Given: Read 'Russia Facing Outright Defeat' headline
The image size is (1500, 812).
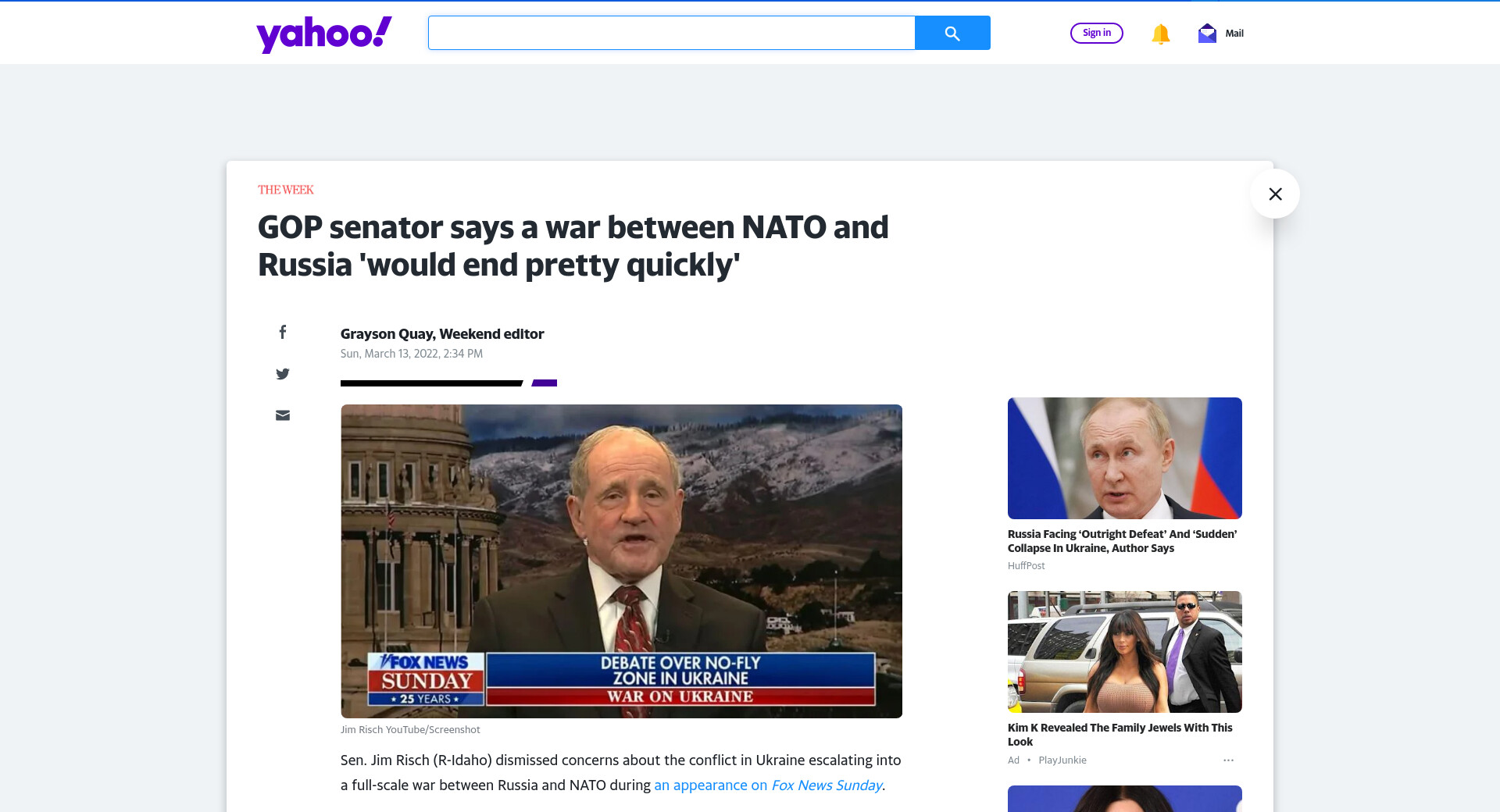Looking at the screenshot, I should click(x=1123, y=541).
